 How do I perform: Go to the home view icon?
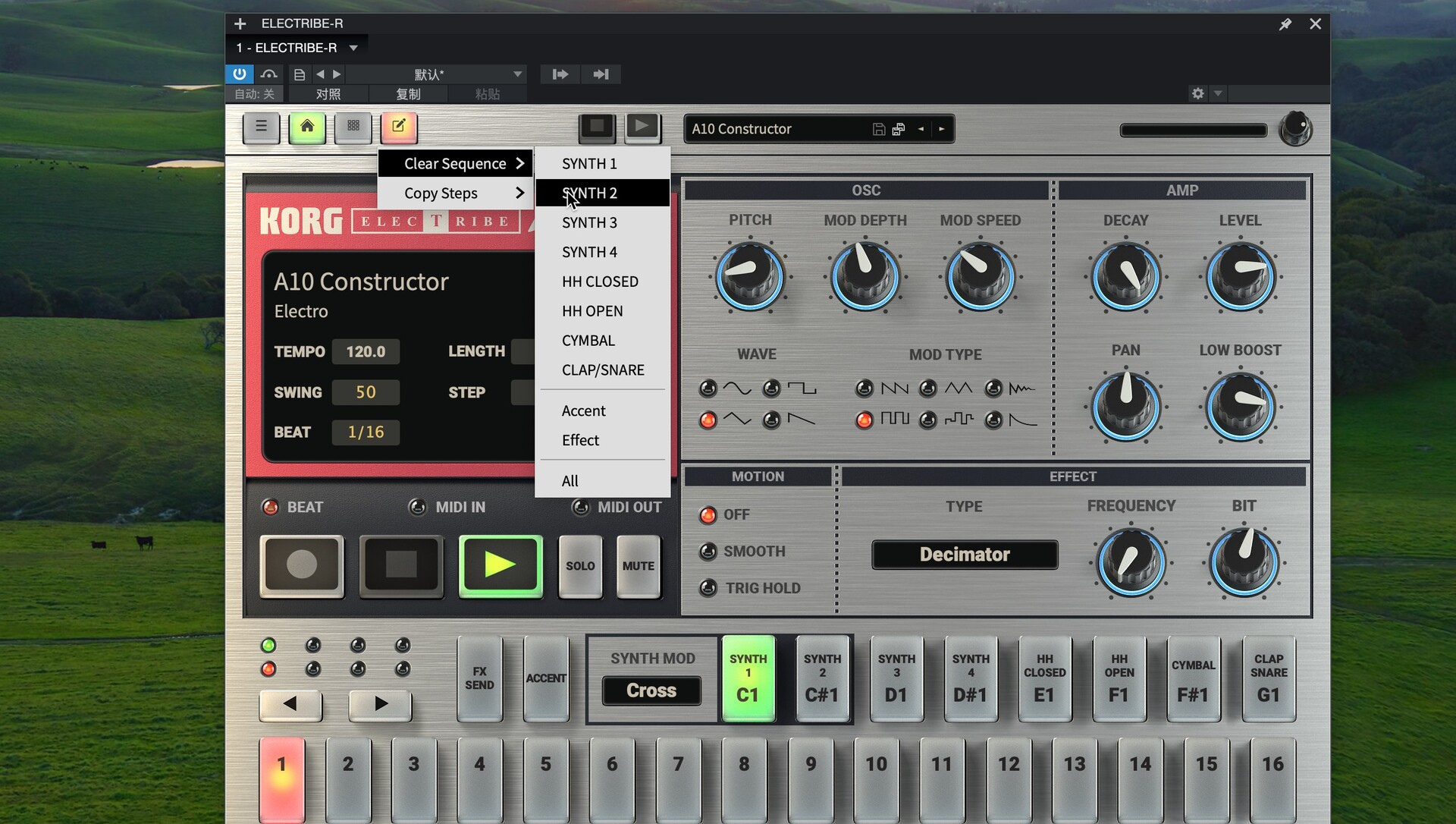tap(307, 127)
